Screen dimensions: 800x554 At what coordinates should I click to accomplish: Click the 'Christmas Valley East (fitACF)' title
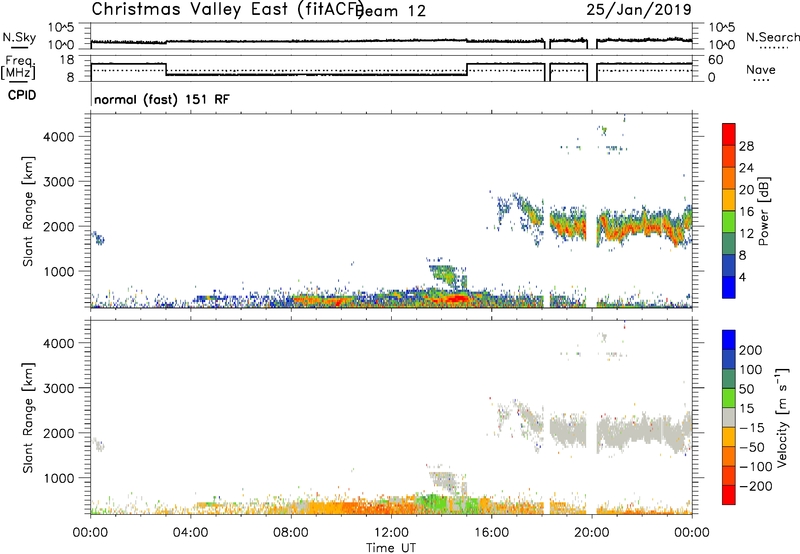(228, 9)
